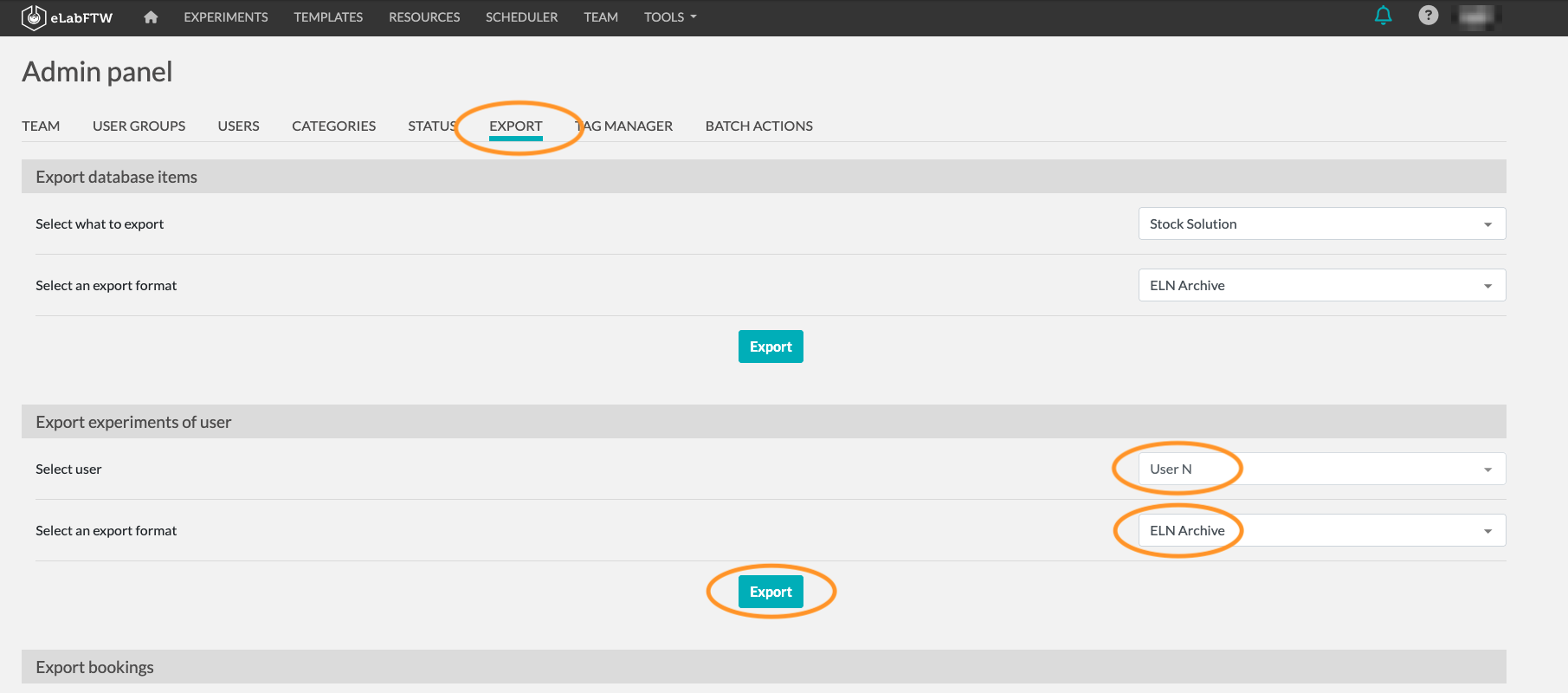1568x693 pixels.
Task: Click the Export database items header
Action: [764, 177]
